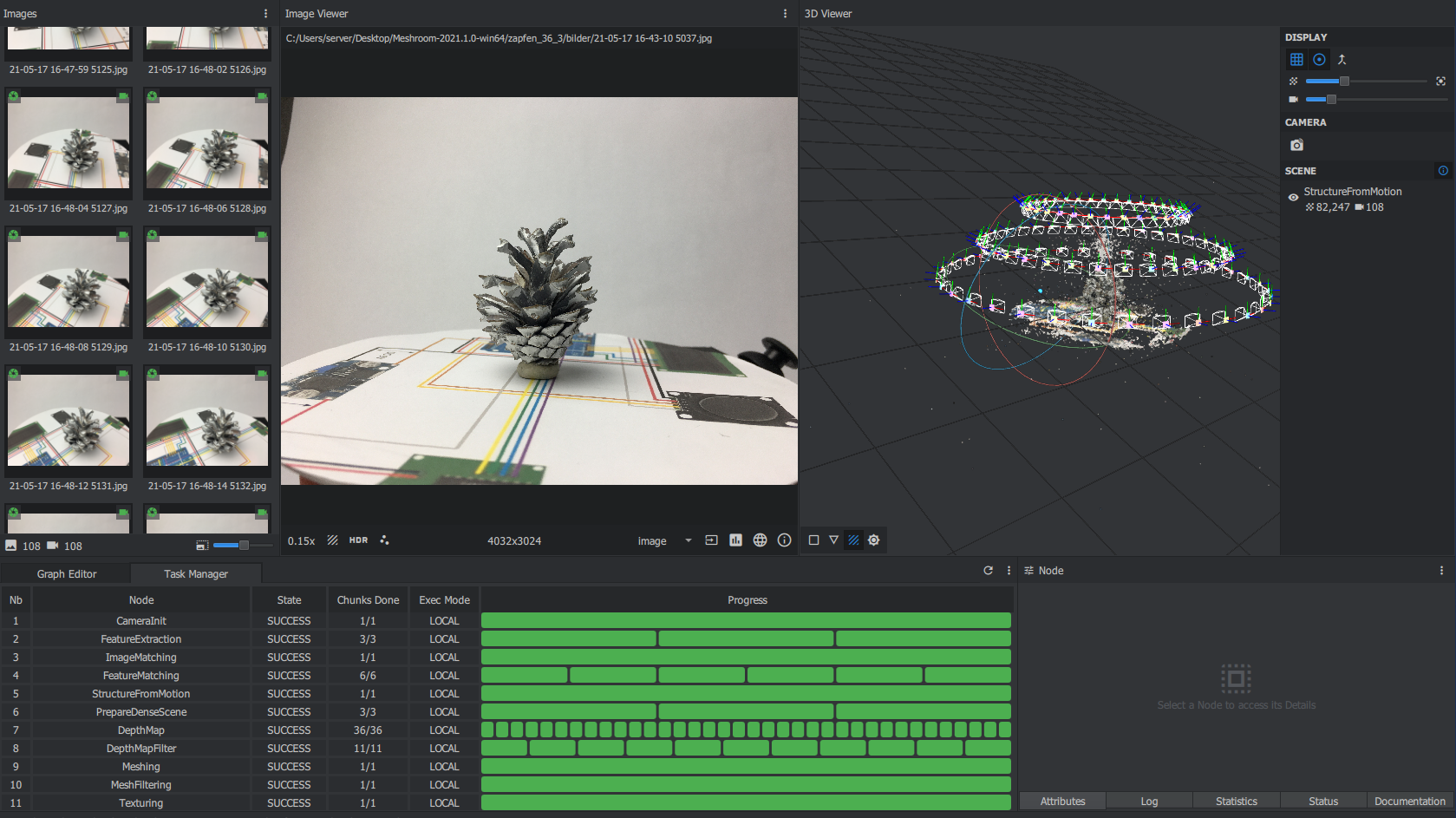Open the image type dropdown

[x=688, y=540]
